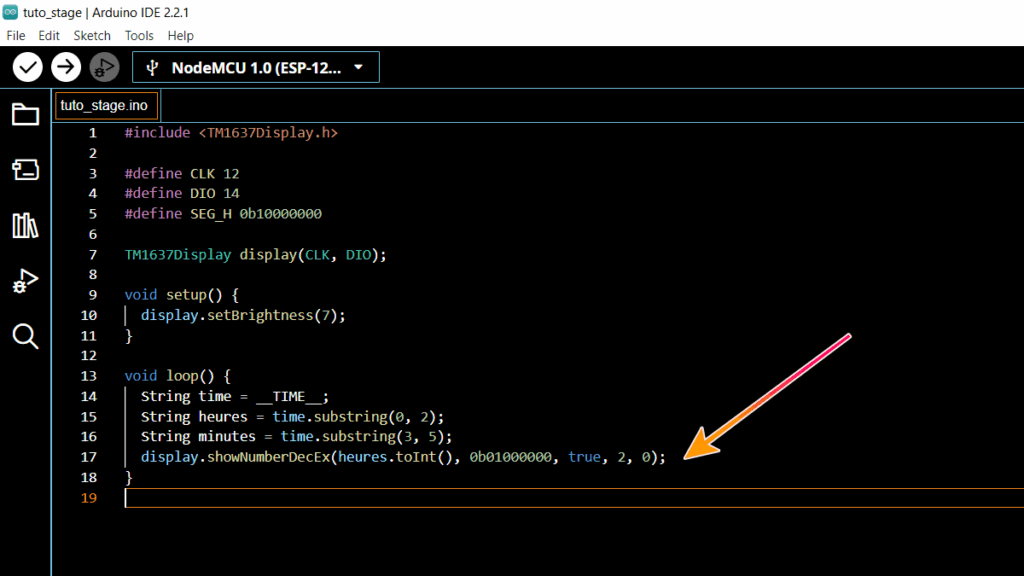Select the tuto_stage.ino tab

106,106
